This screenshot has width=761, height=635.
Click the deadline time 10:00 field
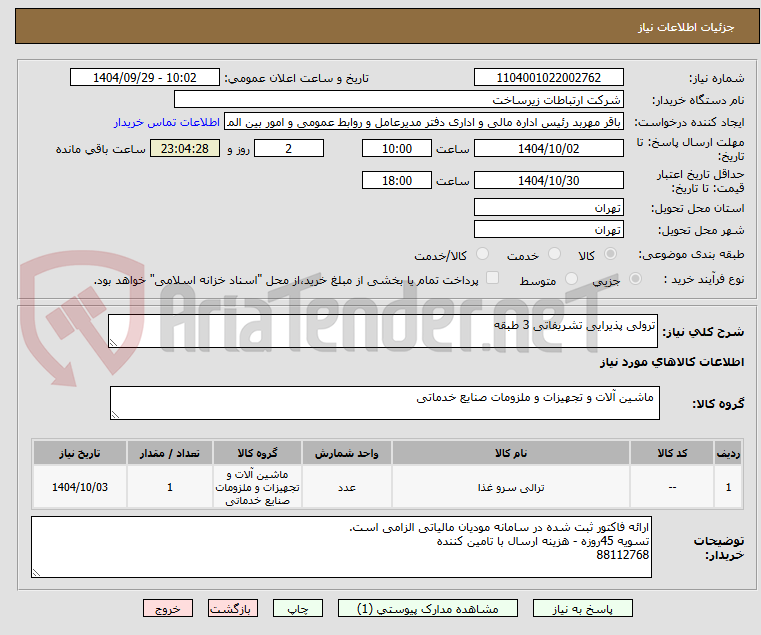(x=397, y=148)
